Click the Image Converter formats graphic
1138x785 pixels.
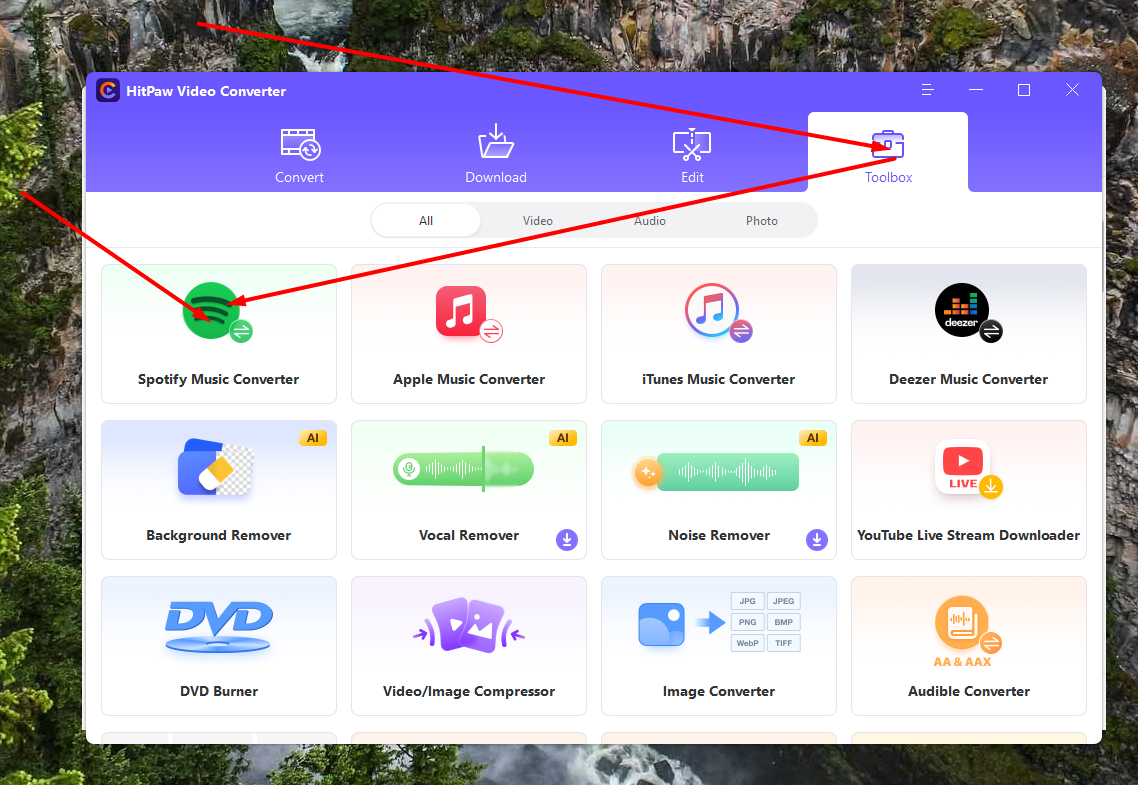719,622
